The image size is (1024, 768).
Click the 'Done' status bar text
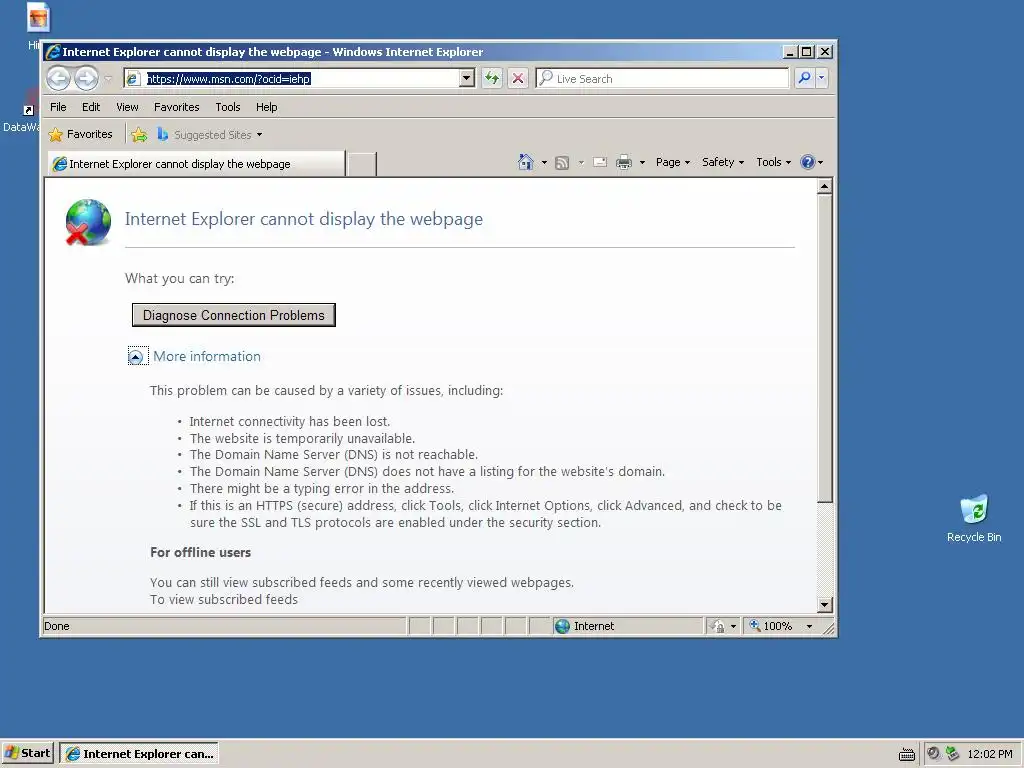point(57,626)
